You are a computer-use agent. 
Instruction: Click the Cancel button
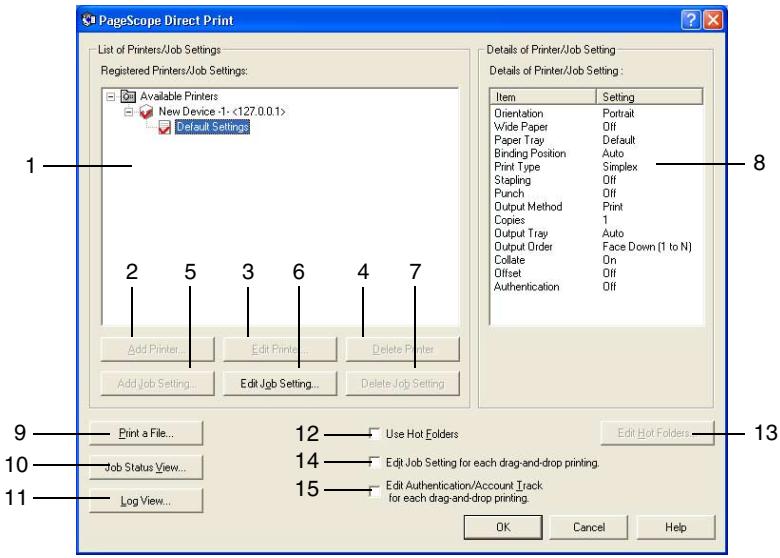point(589,527)
